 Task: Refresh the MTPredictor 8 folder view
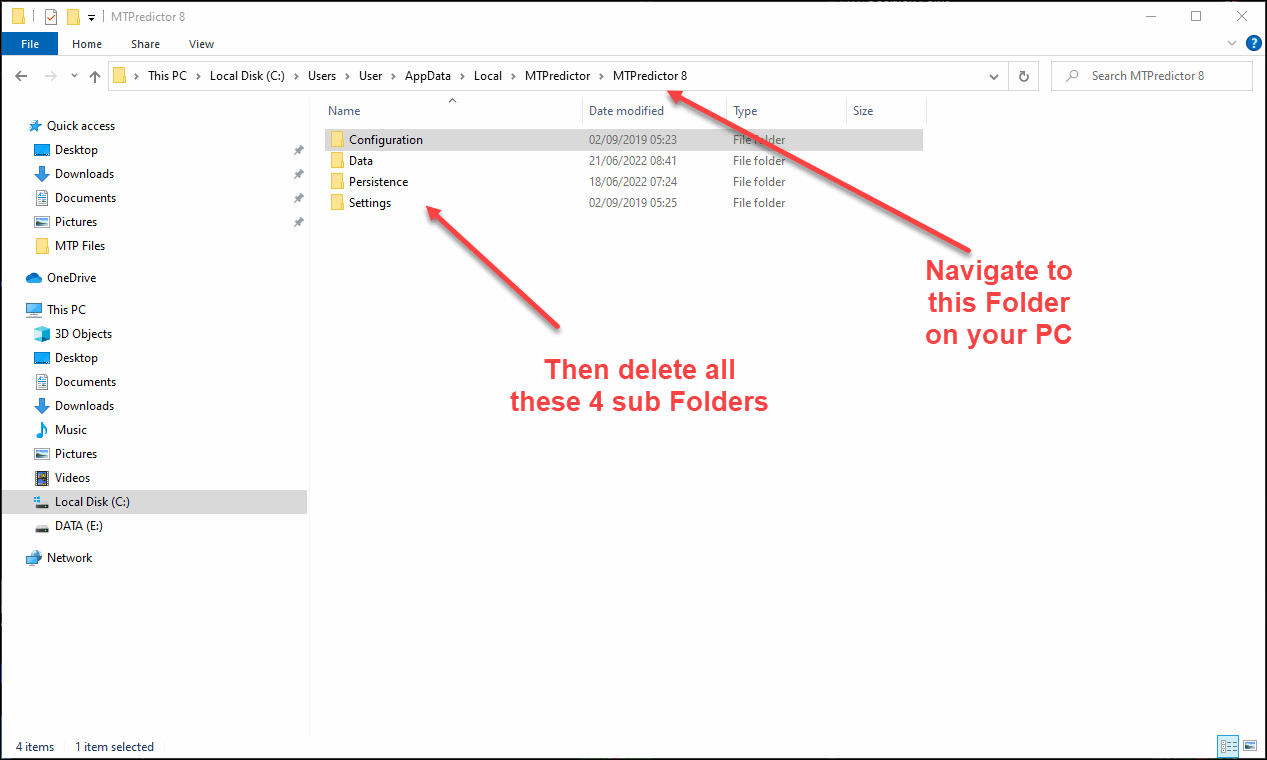tap(1023, 76)
